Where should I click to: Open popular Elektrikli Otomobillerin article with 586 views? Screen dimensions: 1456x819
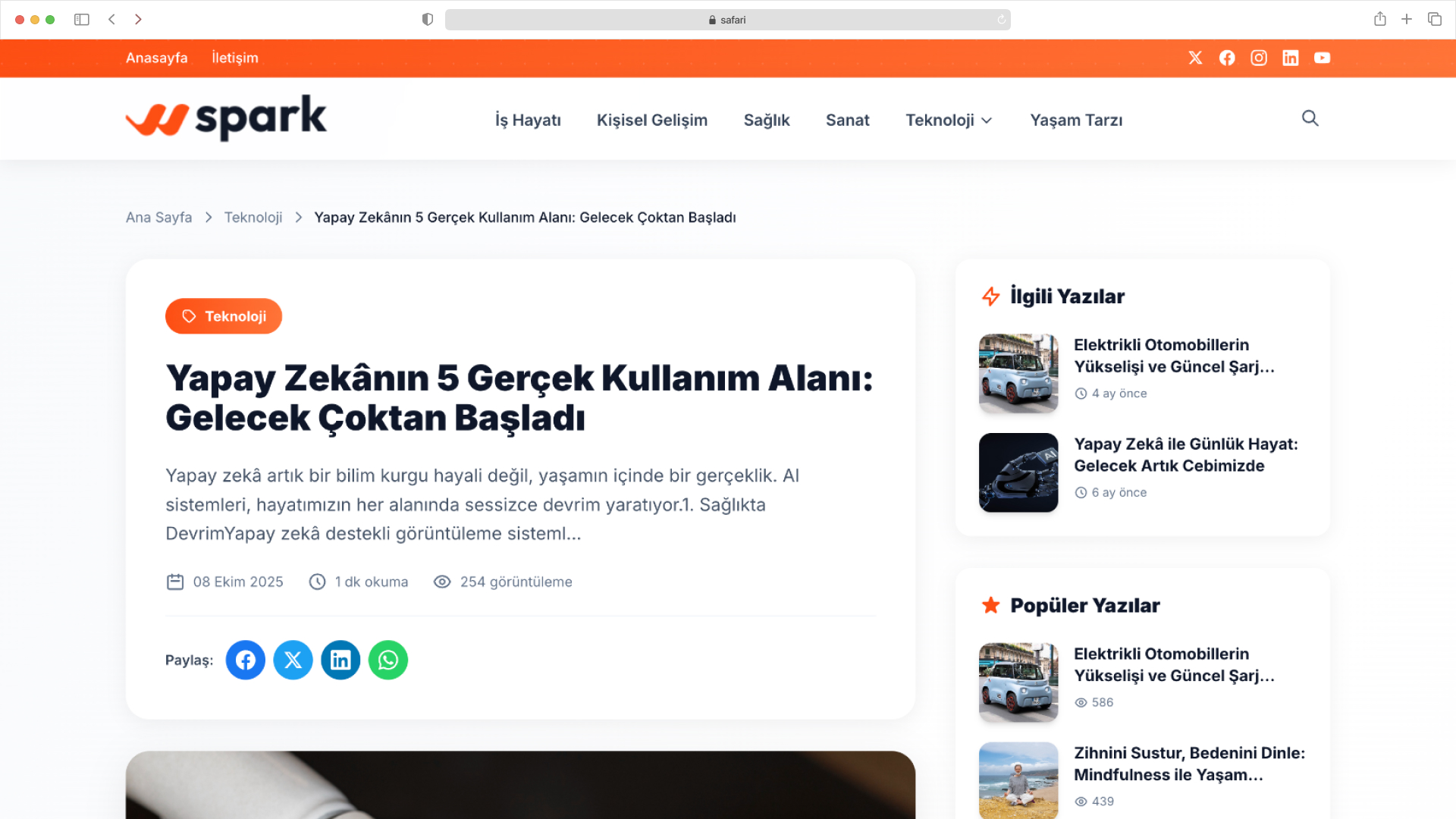(1174, 665)
